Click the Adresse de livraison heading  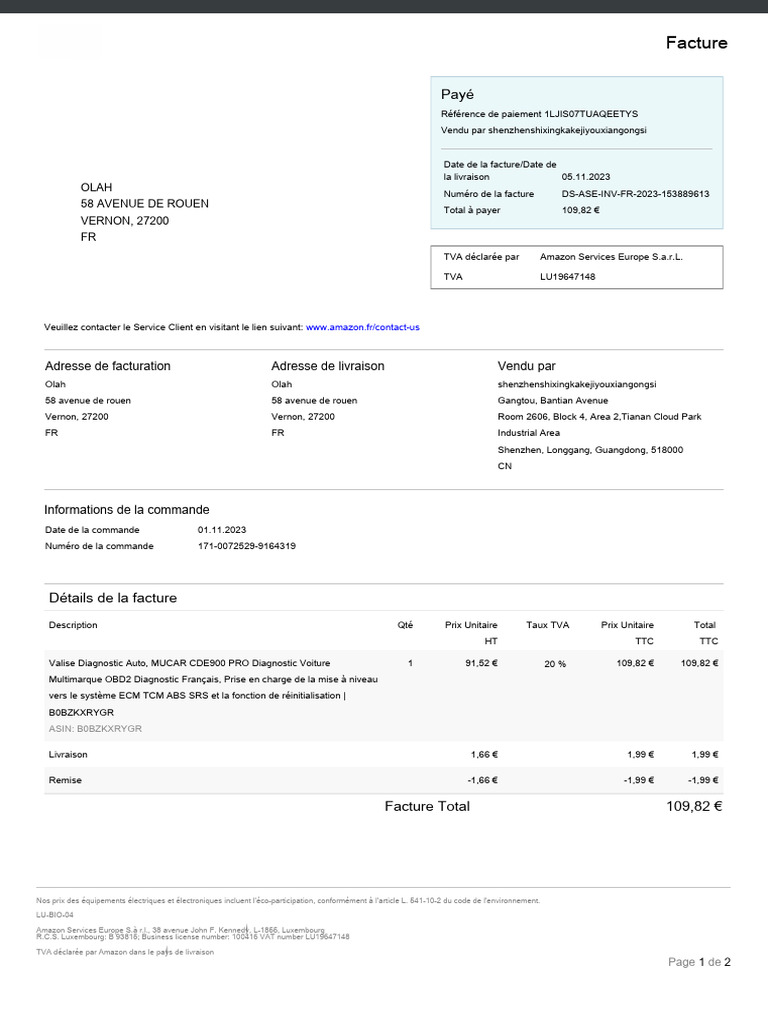click(x=328, y=366)
